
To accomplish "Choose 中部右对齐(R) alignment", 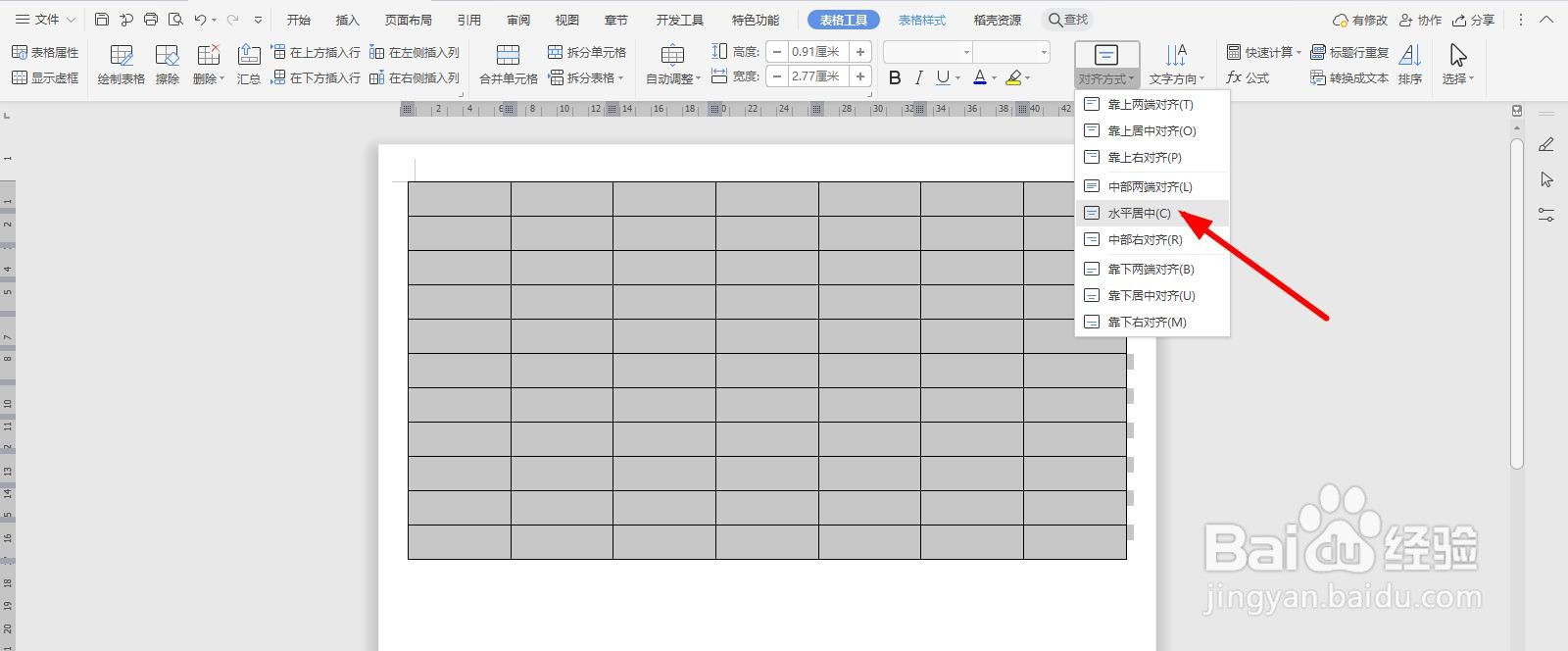I will 1151,239.
